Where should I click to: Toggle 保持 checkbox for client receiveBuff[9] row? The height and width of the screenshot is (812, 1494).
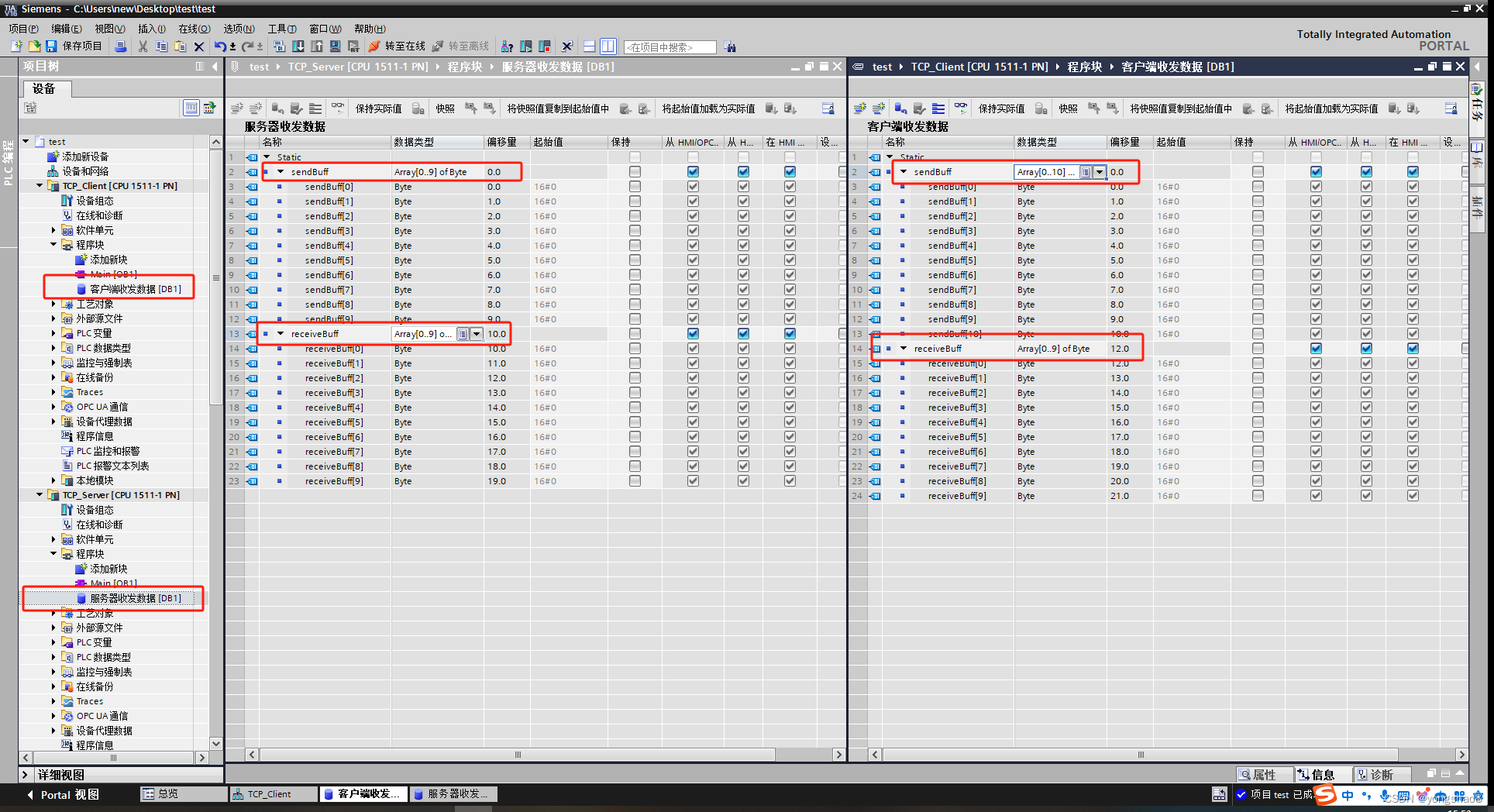1258,496
